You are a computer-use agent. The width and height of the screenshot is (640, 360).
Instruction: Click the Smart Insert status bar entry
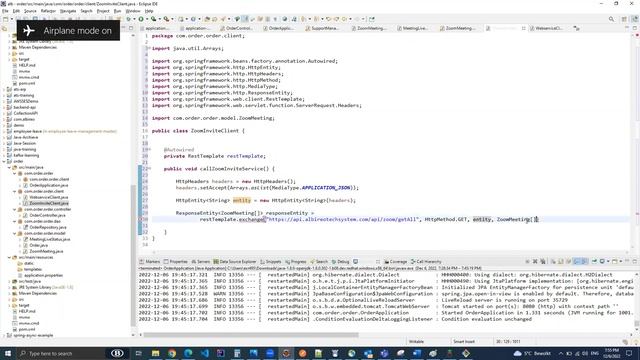[464, 341]
